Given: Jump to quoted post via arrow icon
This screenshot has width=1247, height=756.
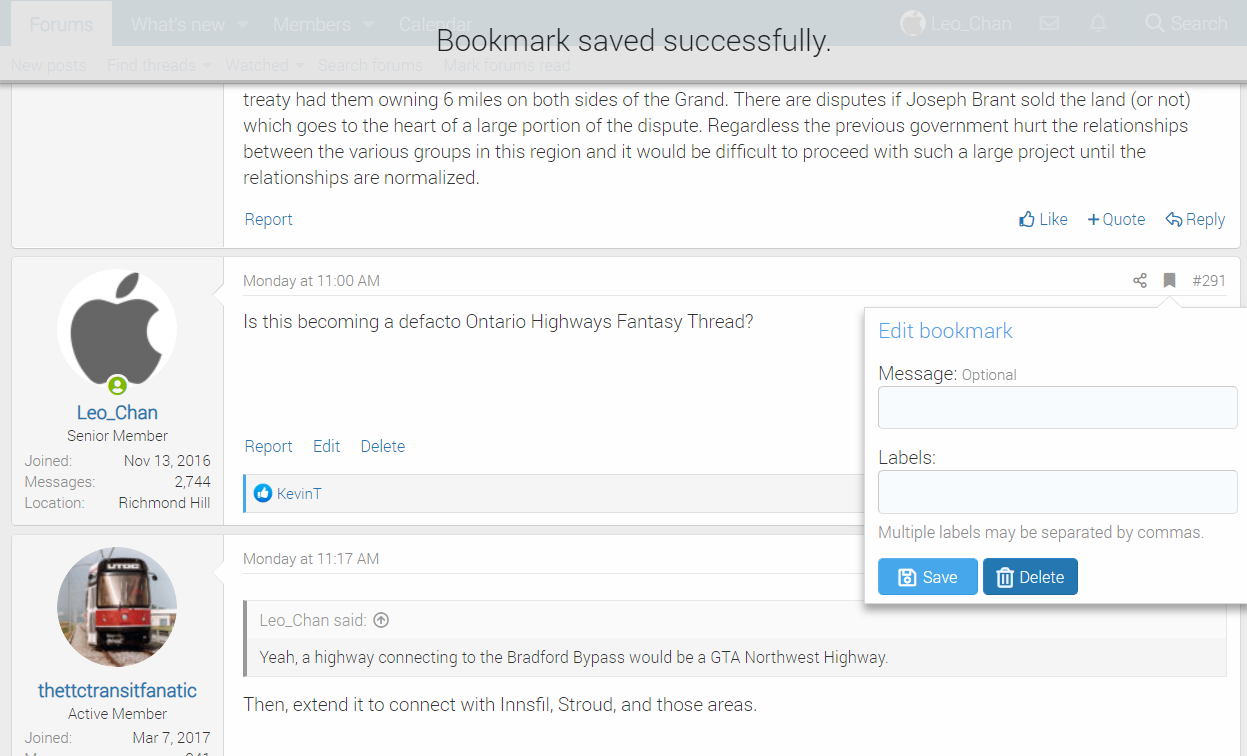Looking at the screenshot, I should coord(381,620).
